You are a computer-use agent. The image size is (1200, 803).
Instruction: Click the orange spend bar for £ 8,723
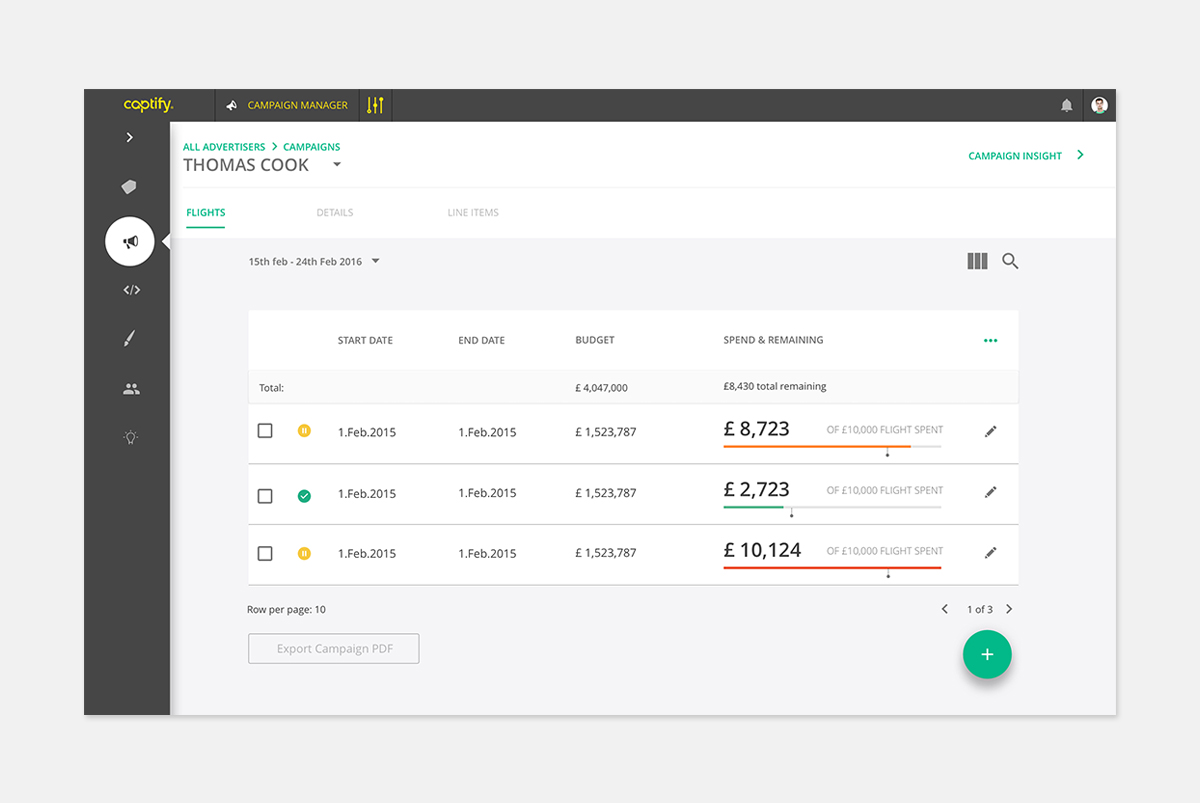[x=817, y=446]
